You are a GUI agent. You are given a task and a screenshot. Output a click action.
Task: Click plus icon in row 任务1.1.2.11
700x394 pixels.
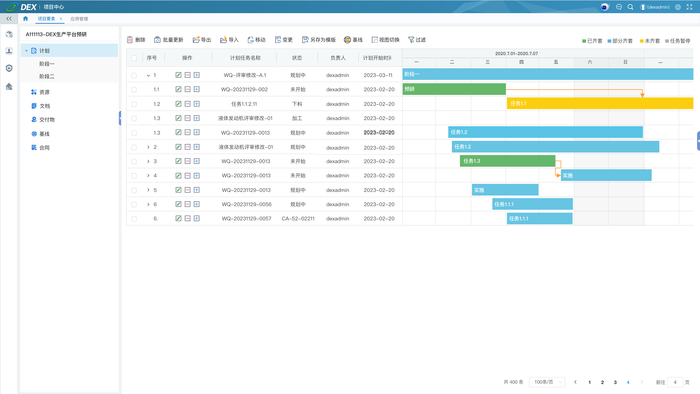pyautogui.click(x=196, y=104)
